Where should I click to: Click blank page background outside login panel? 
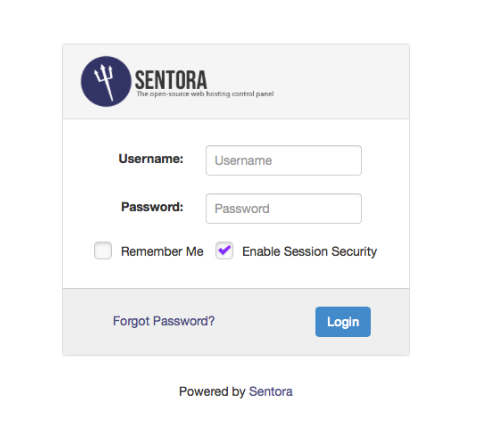447,200
